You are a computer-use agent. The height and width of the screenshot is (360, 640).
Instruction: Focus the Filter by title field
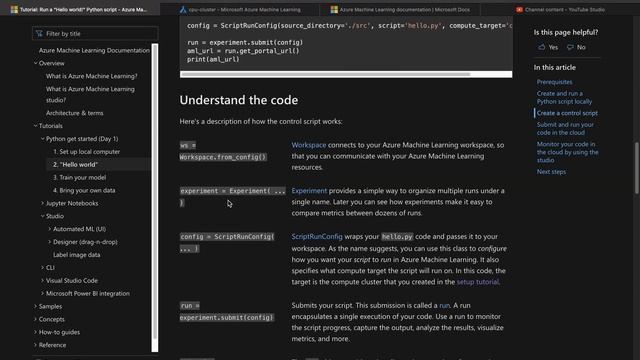pos(95,33)
